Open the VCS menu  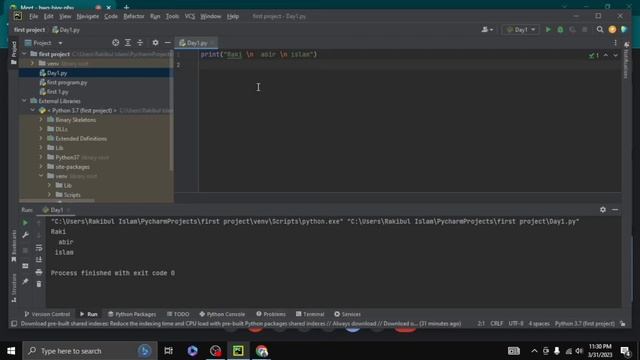(190, 16)
